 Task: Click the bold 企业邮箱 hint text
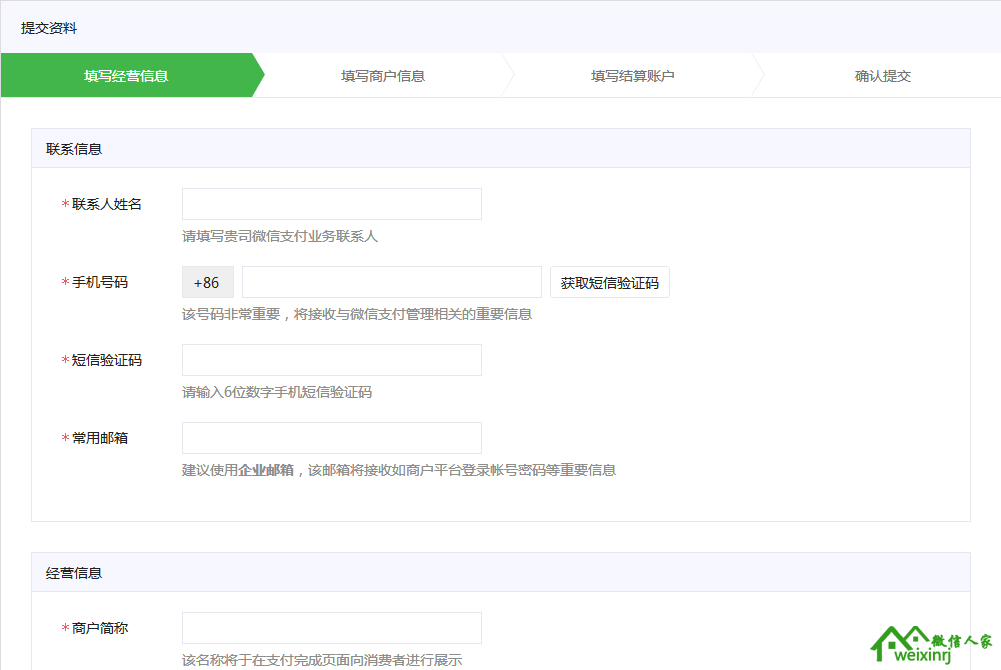pos(266,470)
